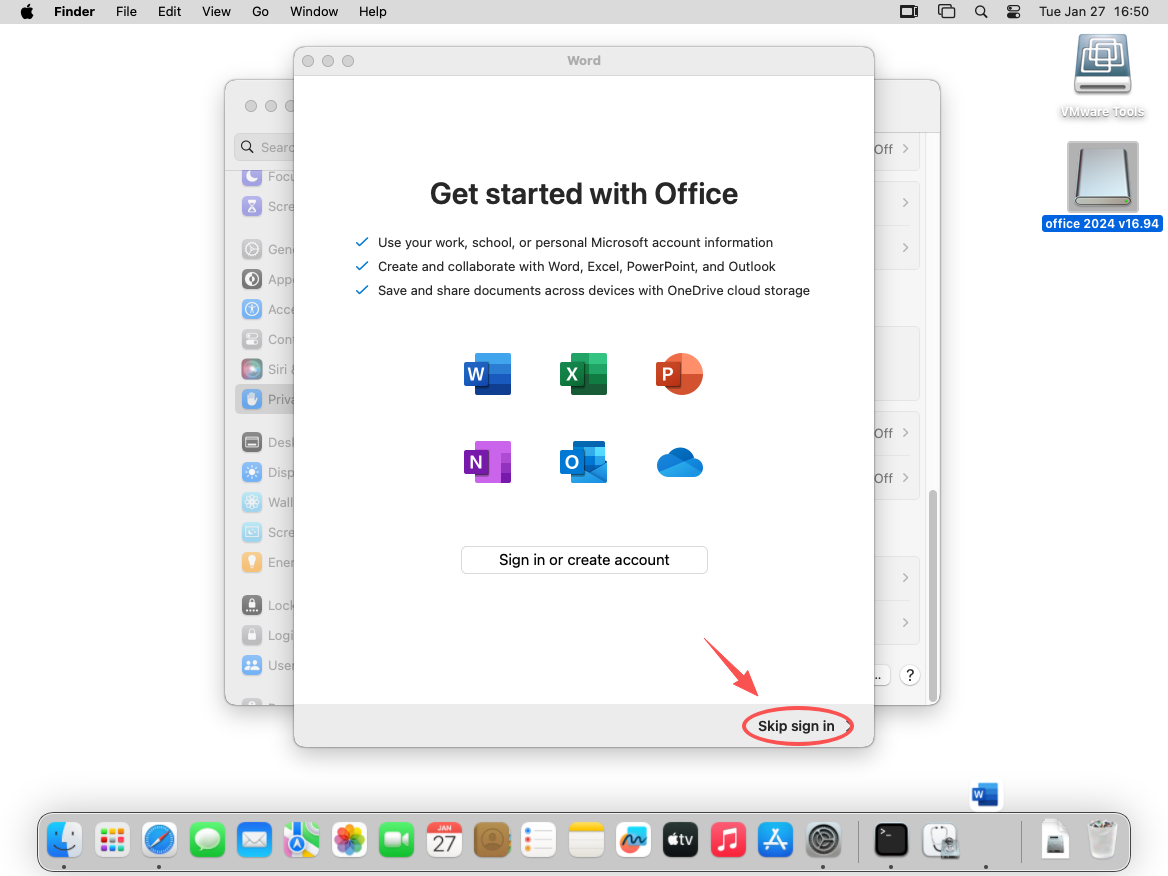Select Privacy item in Settings sidebar
Image resolution: width=1168 pixels, height=876 pixels.
tap(265, 399)
